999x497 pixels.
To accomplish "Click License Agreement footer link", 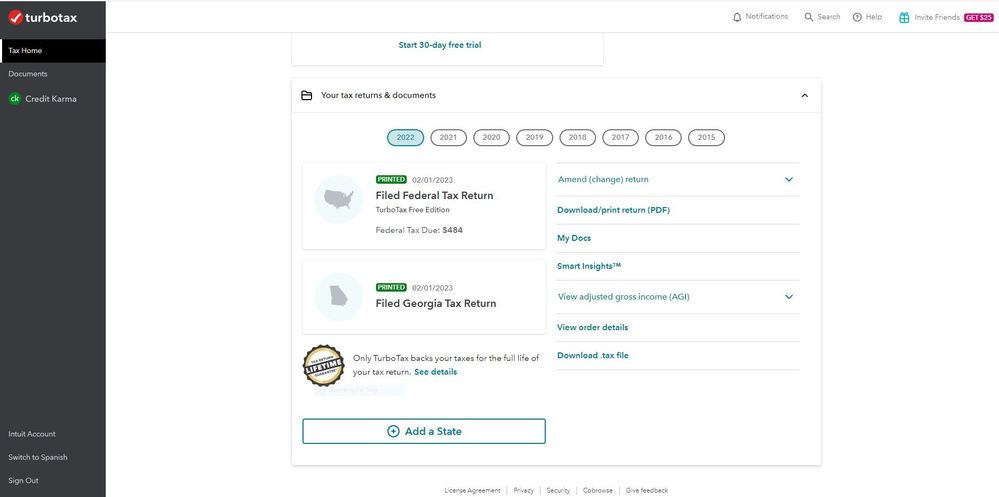I will [x=472, y=491].
